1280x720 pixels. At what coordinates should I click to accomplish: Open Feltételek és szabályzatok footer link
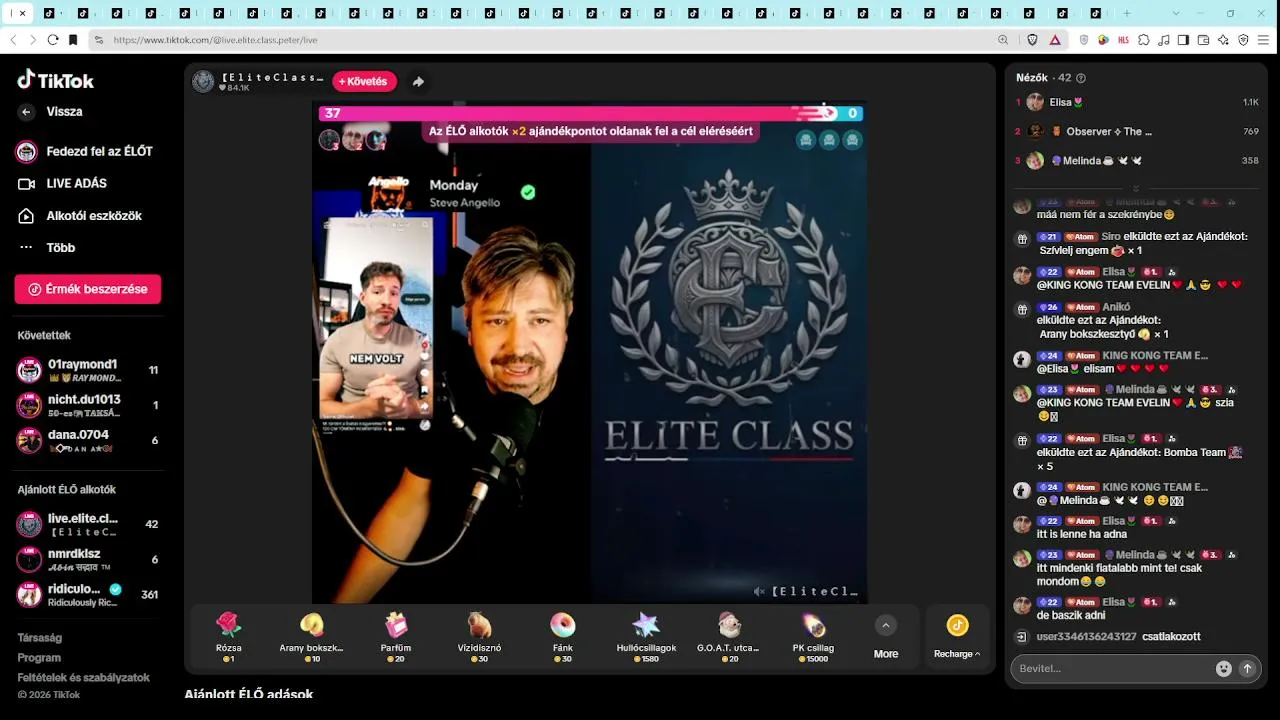pos(83,678)
